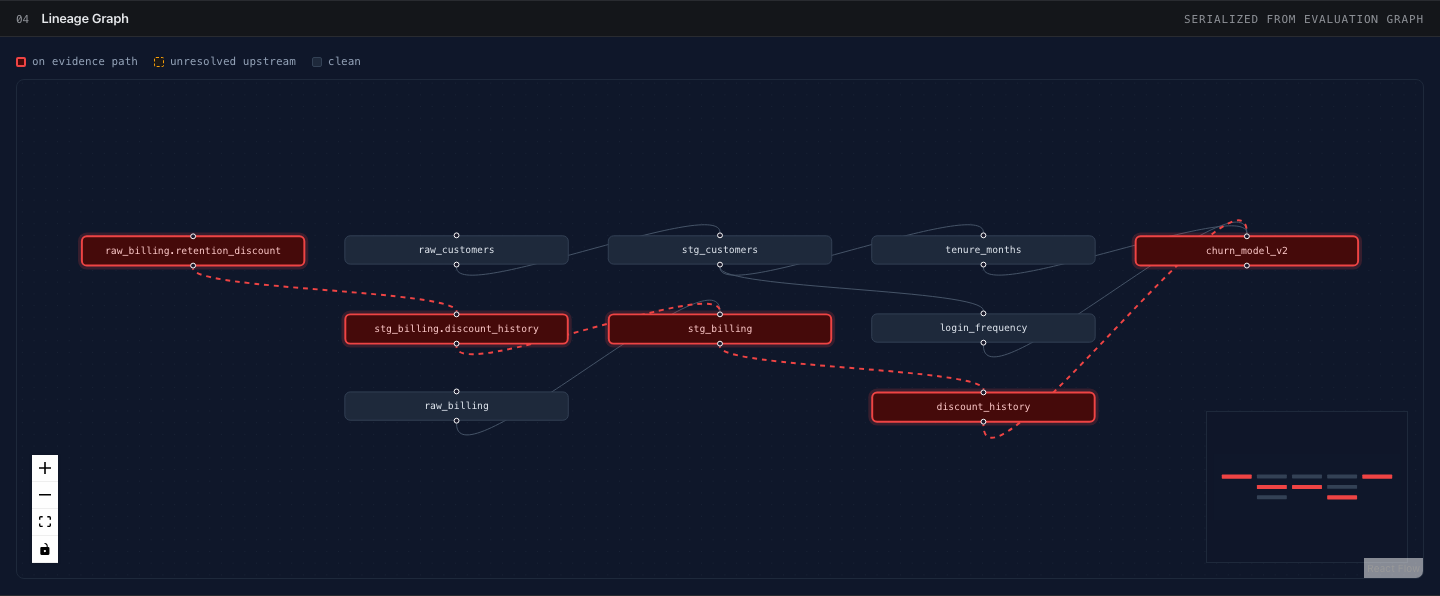1440x596 pixels.
Task: Click top handle of churn_model_v2 node
Action: [1247, 236]
